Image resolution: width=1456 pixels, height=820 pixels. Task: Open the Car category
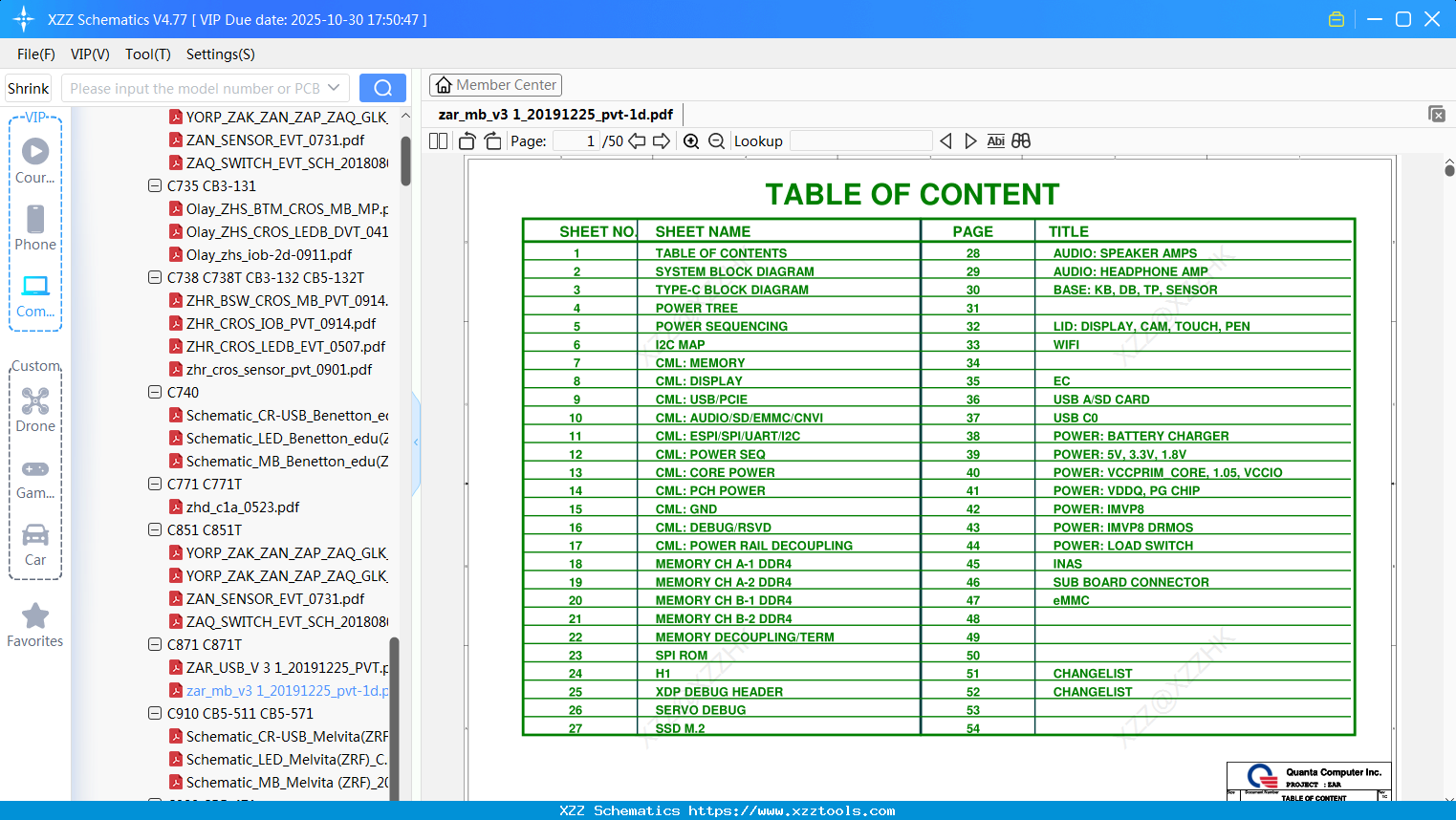coord(35,544)
